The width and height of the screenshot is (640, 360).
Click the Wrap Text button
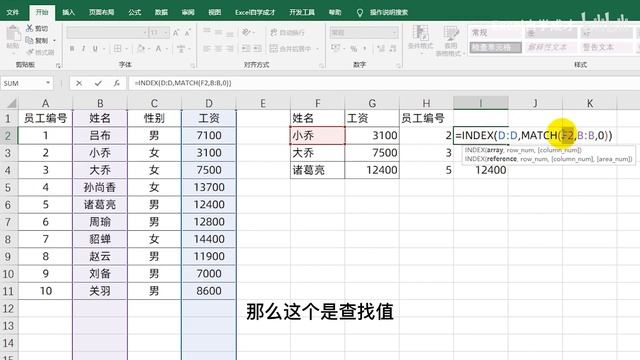(287, 32)
